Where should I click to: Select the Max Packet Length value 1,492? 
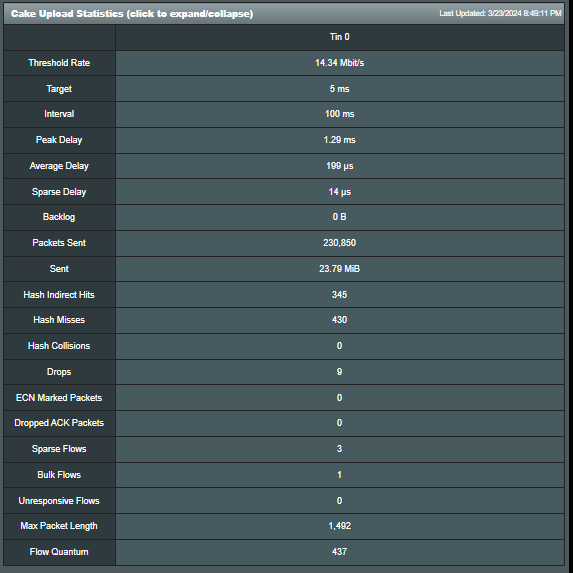point(339,526)
